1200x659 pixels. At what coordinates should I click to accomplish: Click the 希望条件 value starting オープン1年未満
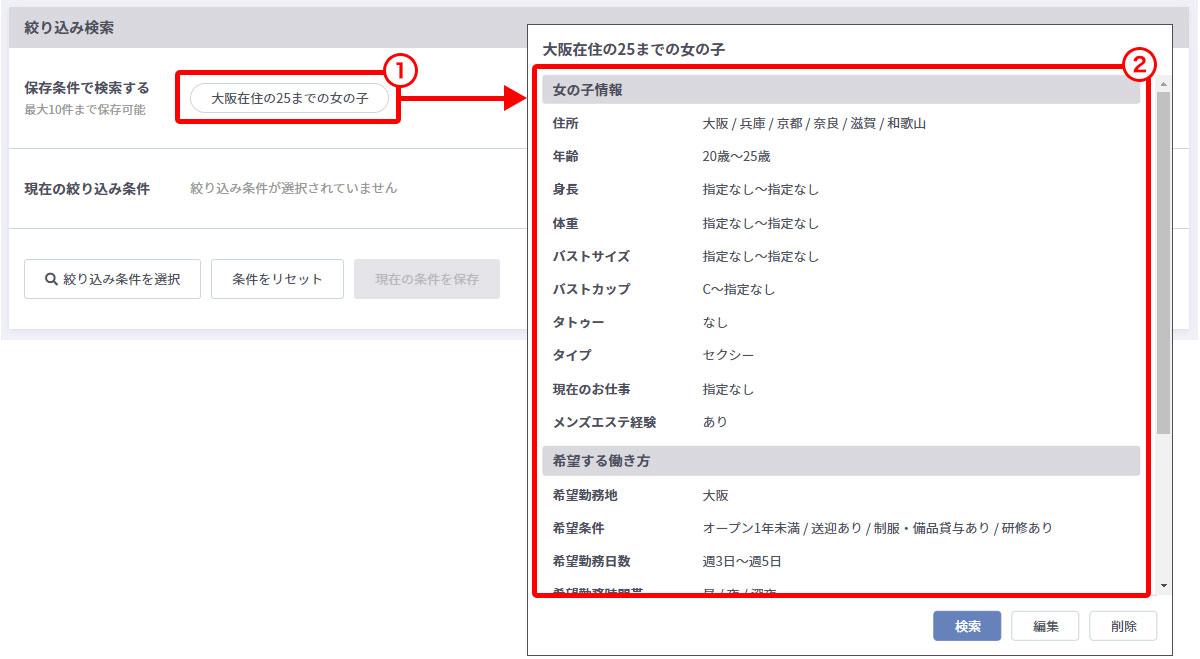[x=877, y=528]
